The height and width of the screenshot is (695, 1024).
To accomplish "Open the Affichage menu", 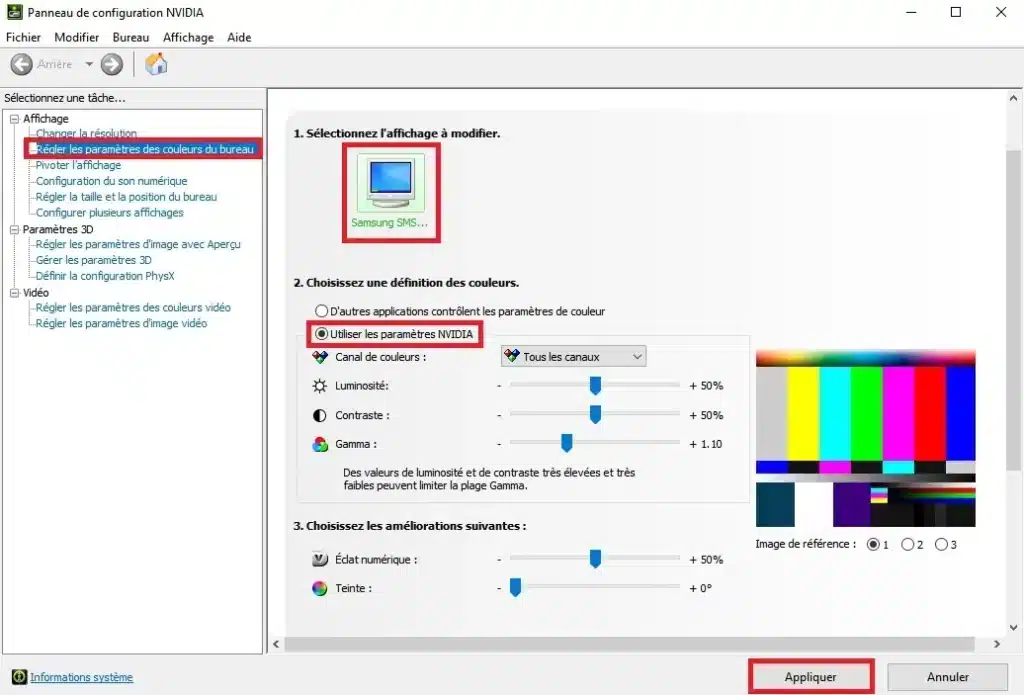I will 188,37.
